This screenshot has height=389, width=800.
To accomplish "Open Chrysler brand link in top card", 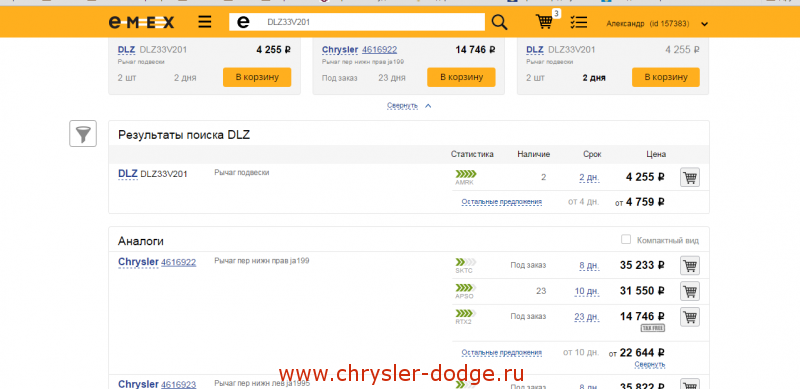I will (340, 50).
